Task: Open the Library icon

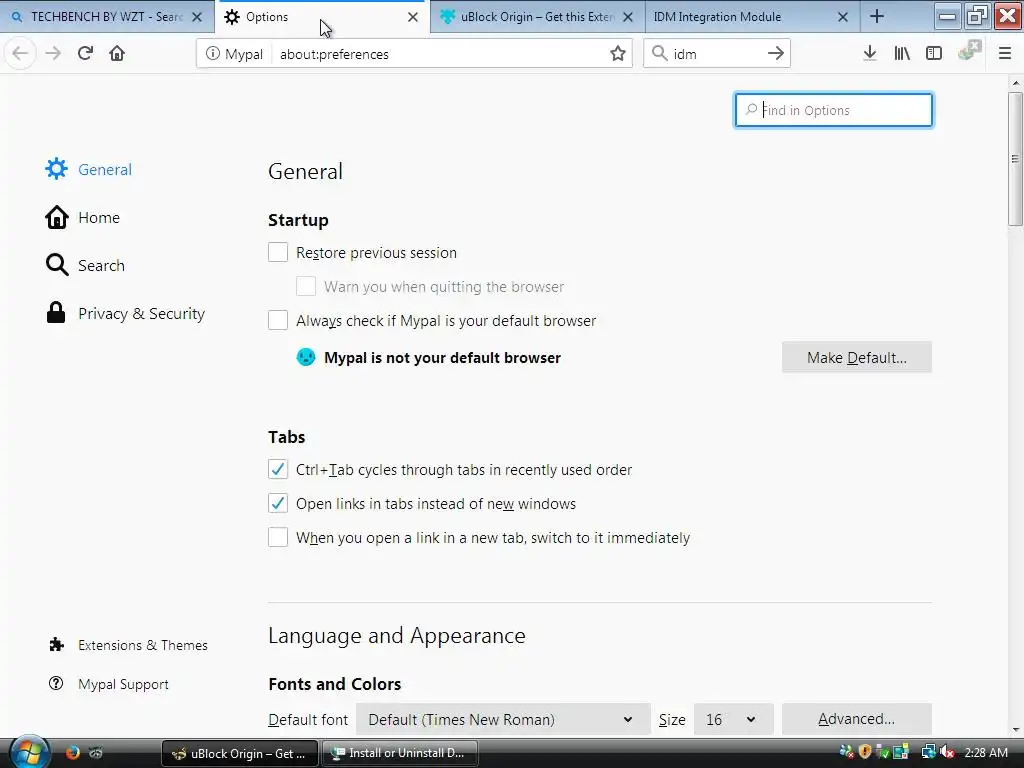Action: (902, 54)
